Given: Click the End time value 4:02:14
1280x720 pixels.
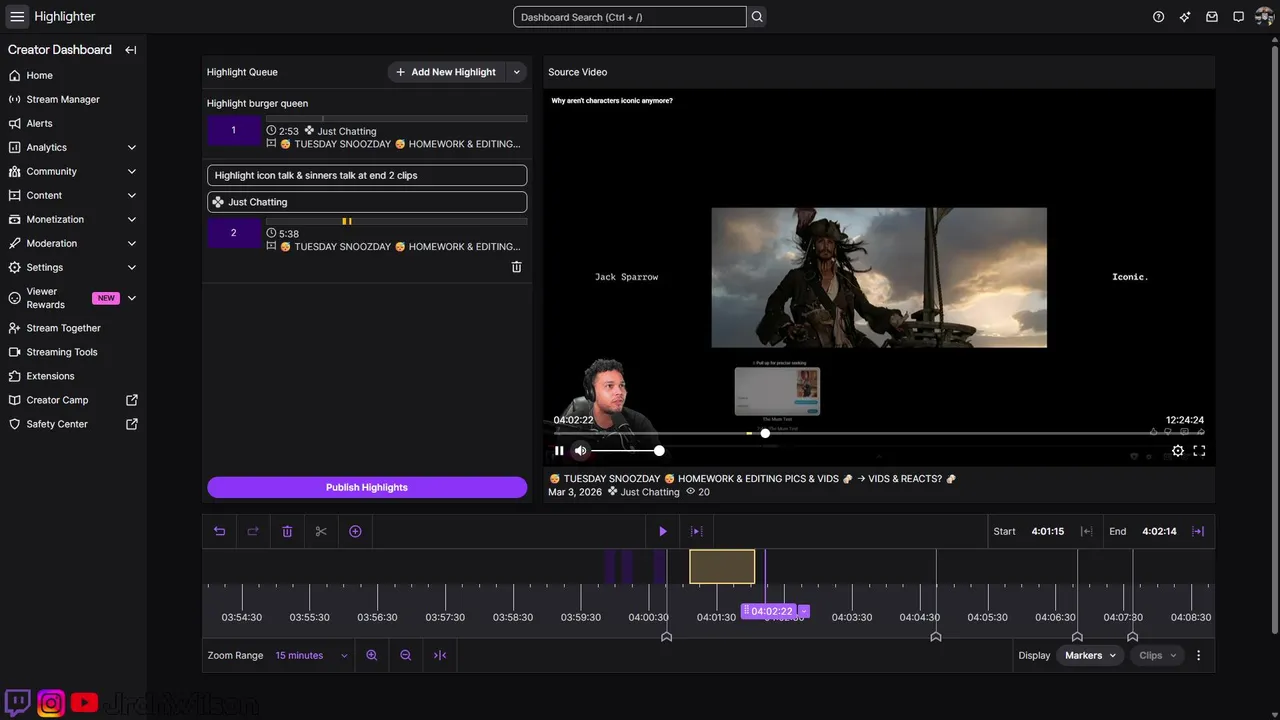Looking at the screenshot, I should point(1159,531).
